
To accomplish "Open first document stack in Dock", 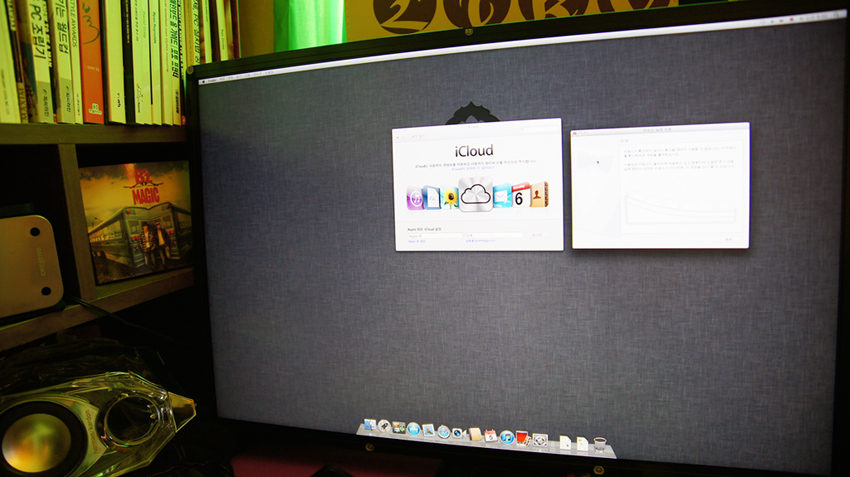I will (x=565, y=443).
